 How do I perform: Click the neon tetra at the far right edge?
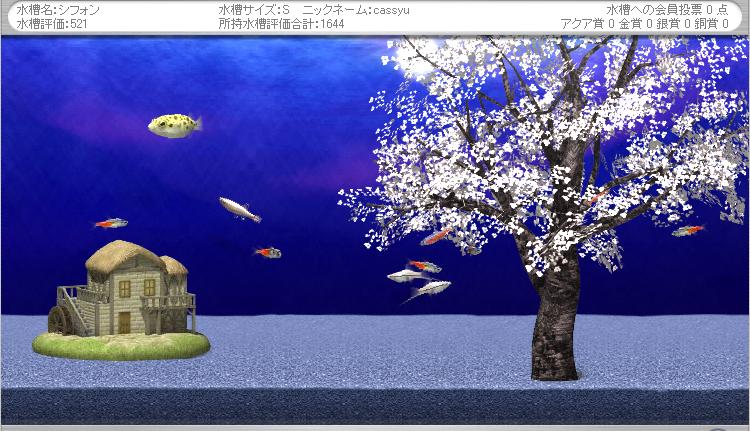click(688, 231)
